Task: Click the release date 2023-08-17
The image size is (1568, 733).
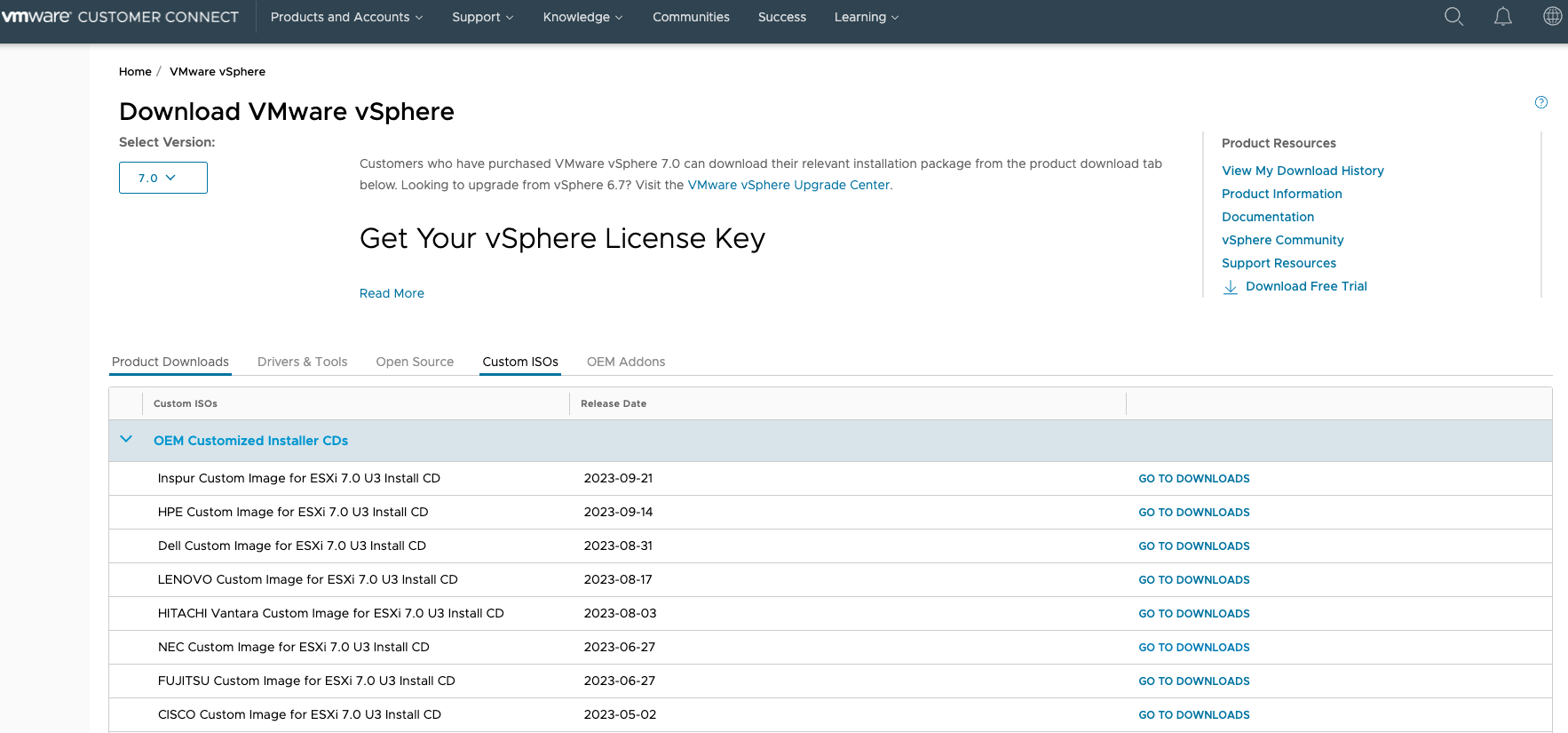Action: click(x=618, y=579)
